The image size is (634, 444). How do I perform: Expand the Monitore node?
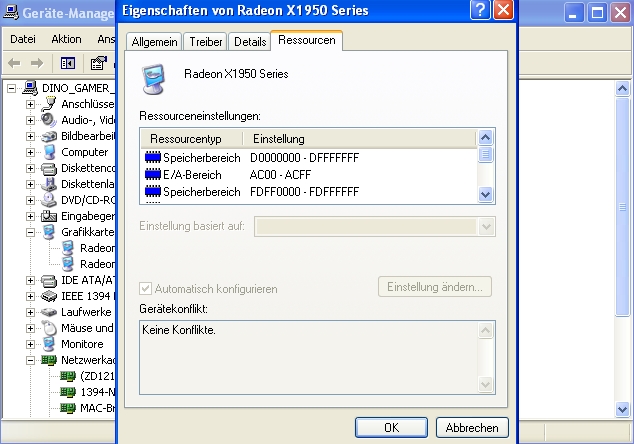30,344
